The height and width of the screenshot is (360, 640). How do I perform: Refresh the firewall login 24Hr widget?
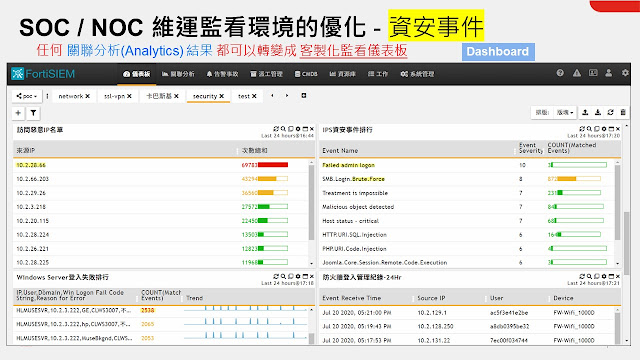(582, 276)
